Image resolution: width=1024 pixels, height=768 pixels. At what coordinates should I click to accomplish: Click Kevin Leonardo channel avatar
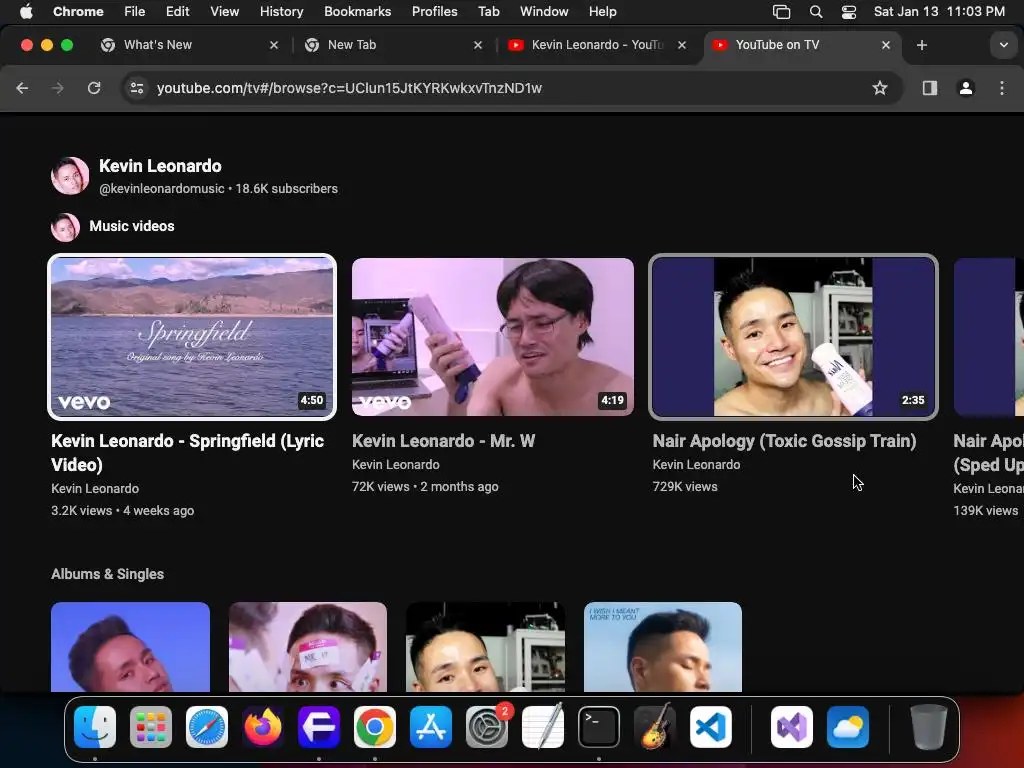pyautogui.click(x=70, y=176)
